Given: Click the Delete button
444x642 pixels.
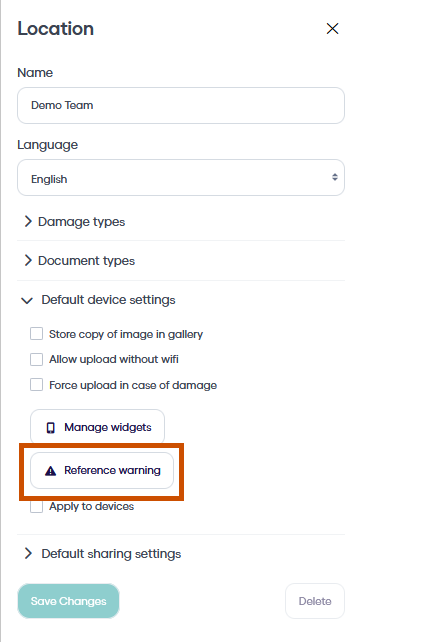Looking at the screenshot, I should tap(315, 601).
